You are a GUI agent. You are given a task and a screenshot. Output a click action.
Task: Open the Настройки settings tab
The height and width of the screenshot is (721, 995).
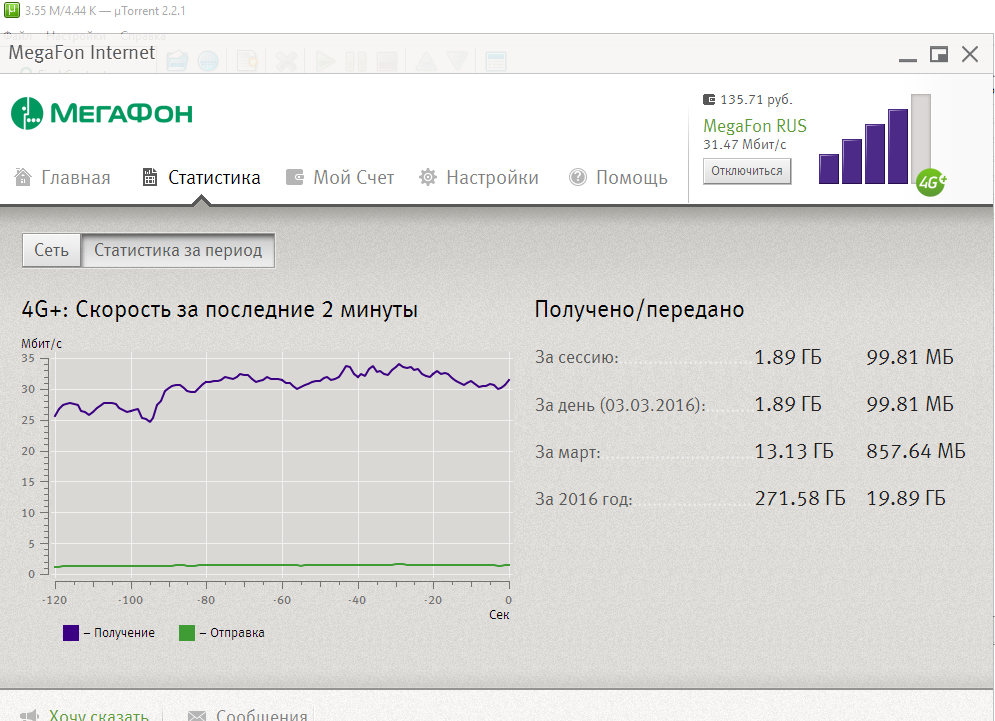(x=478, y=178)
